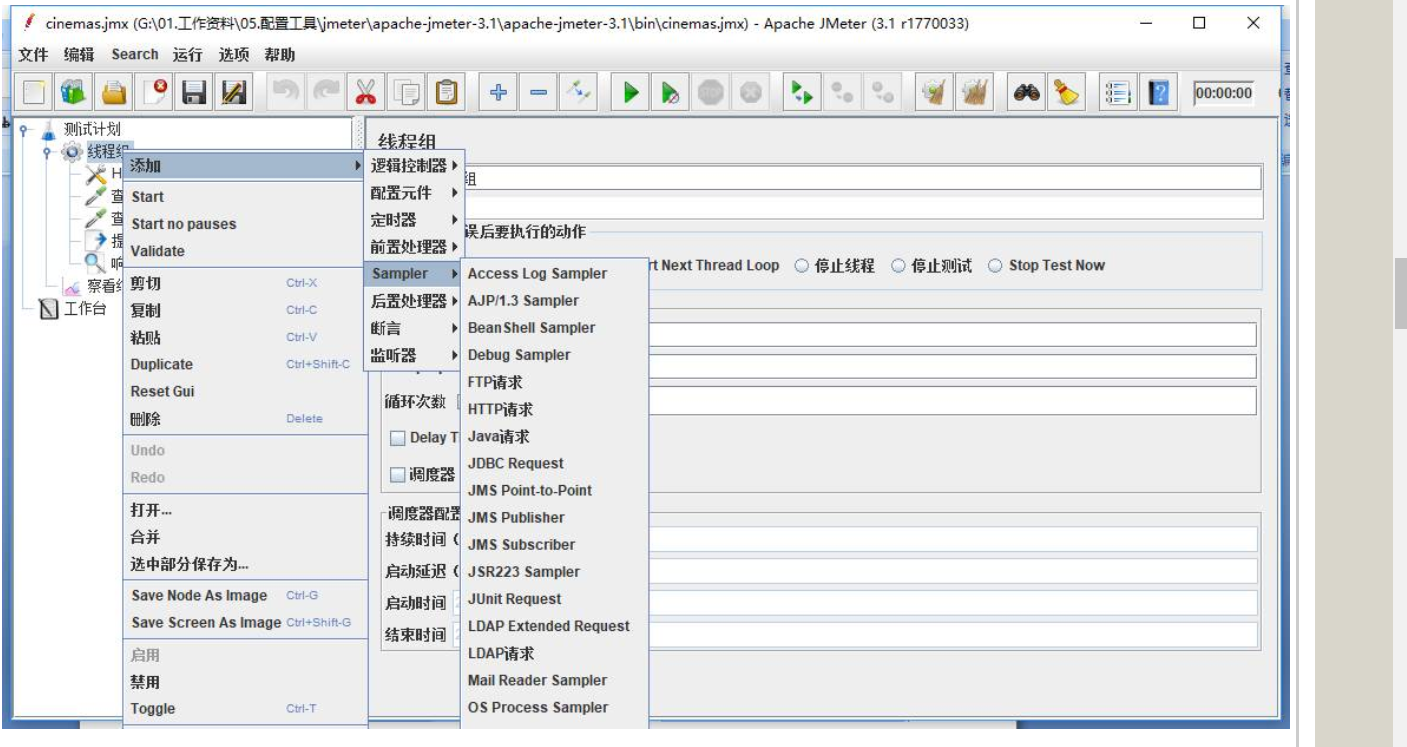Choose Duplicate in the context menu
Image resolution: width=1407 pixels, height=747 pixels.
click(x=245, y=365)
